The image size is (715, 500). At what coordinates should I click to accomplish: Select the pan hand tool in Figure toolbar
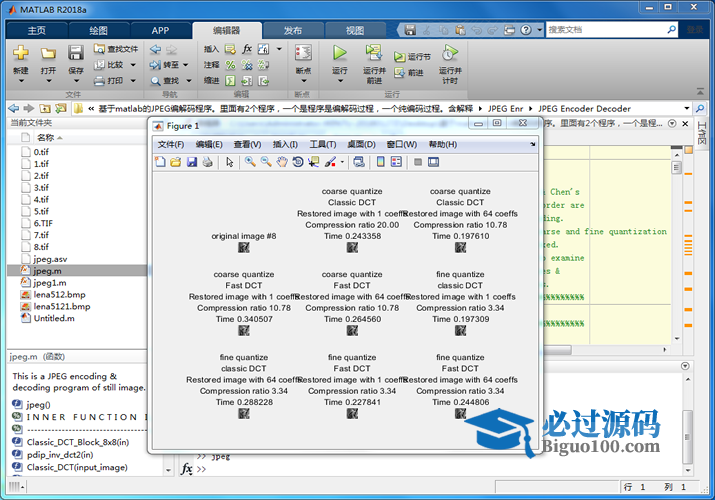click(282, 162)
